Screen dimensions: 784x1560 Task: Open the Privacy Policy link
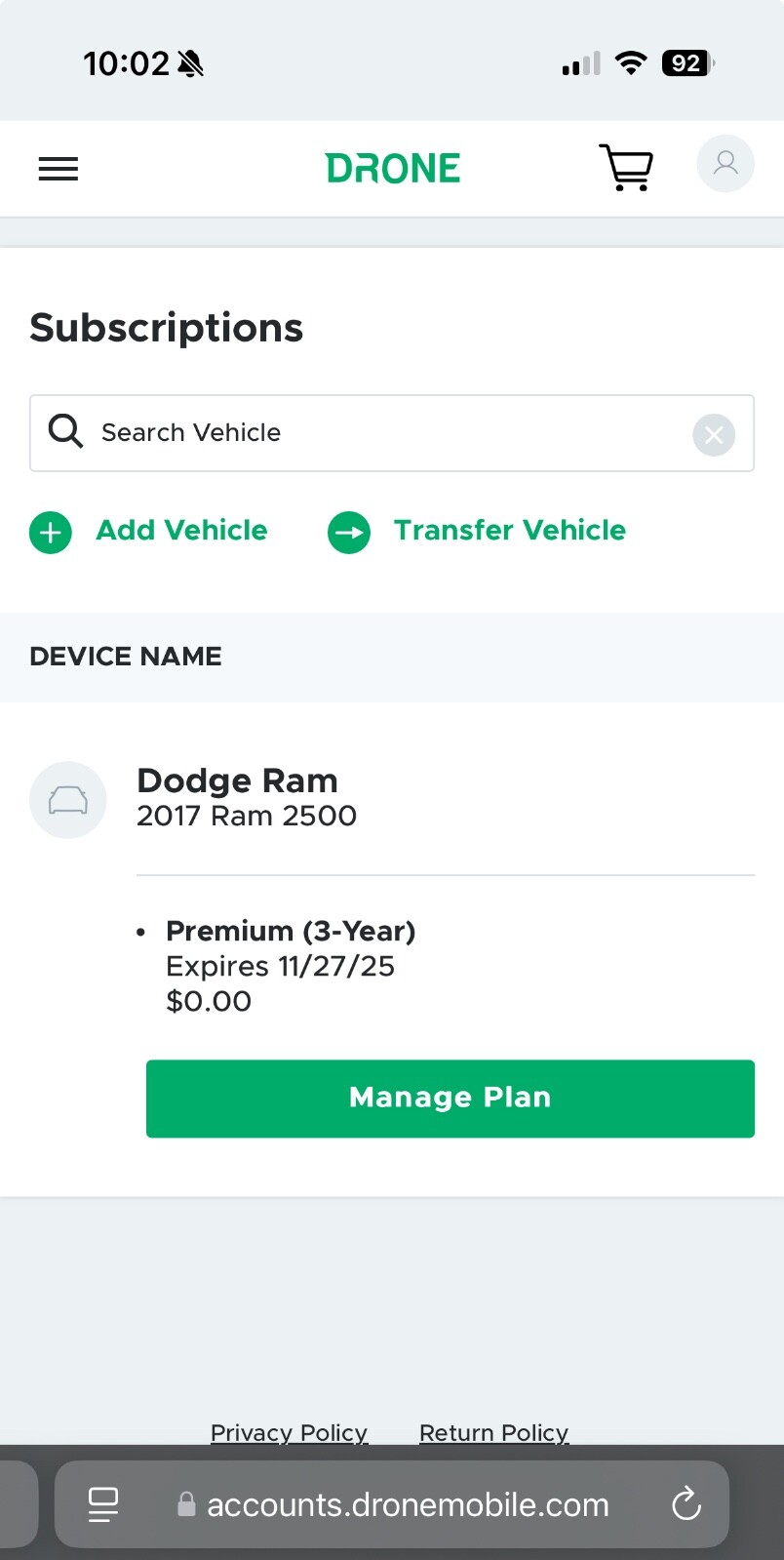pyautogui.click(x=289, y=1432)
